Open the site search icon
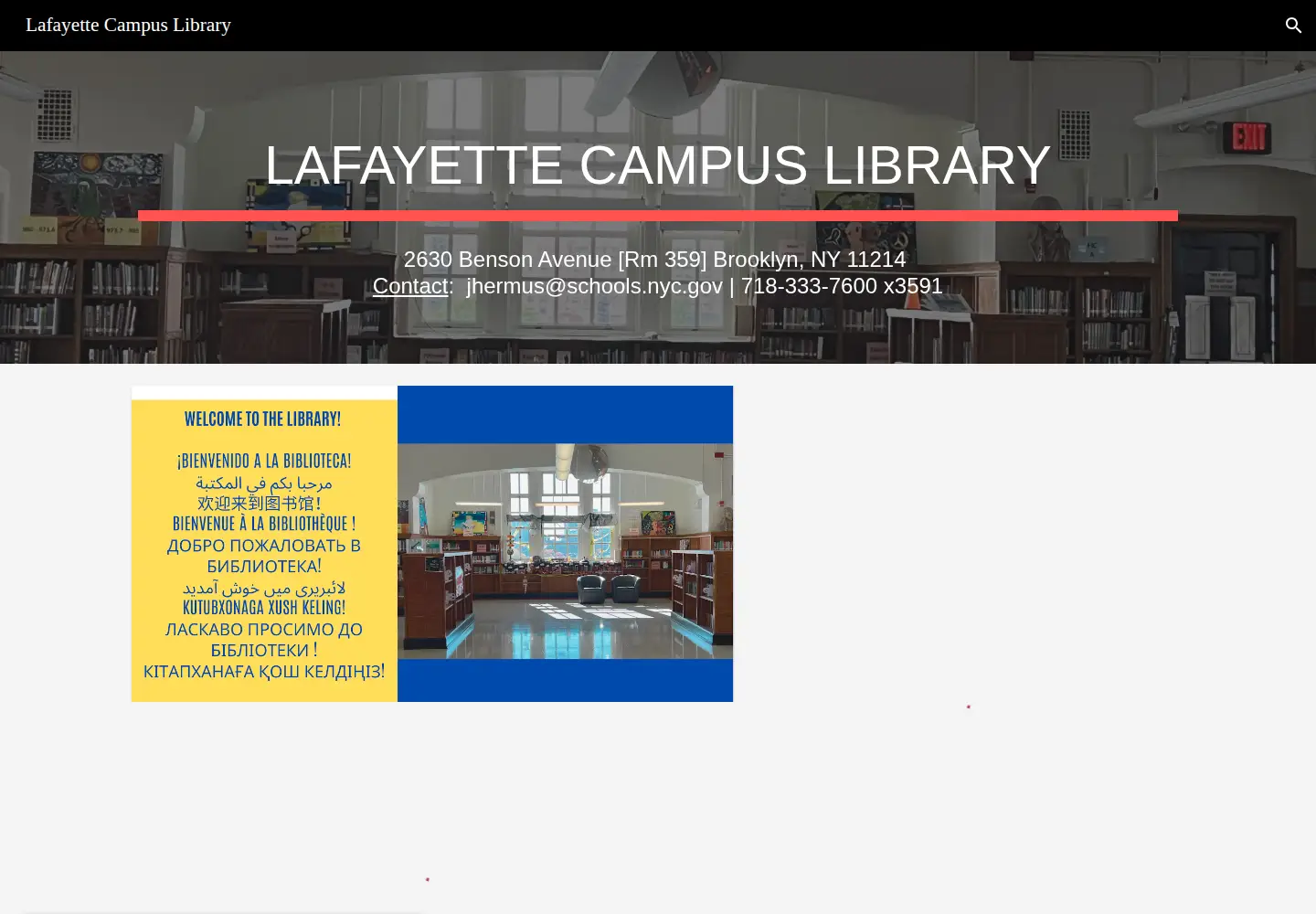 (1293, 26)
